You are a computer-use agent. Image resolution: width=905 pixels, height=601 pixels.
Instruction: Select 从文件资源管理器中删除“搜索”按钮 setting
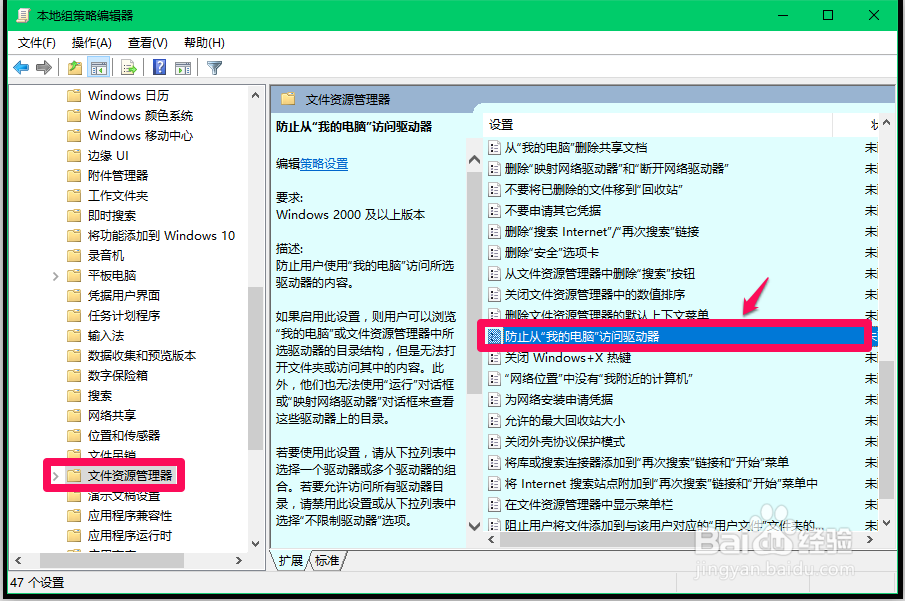pos(600,274)
